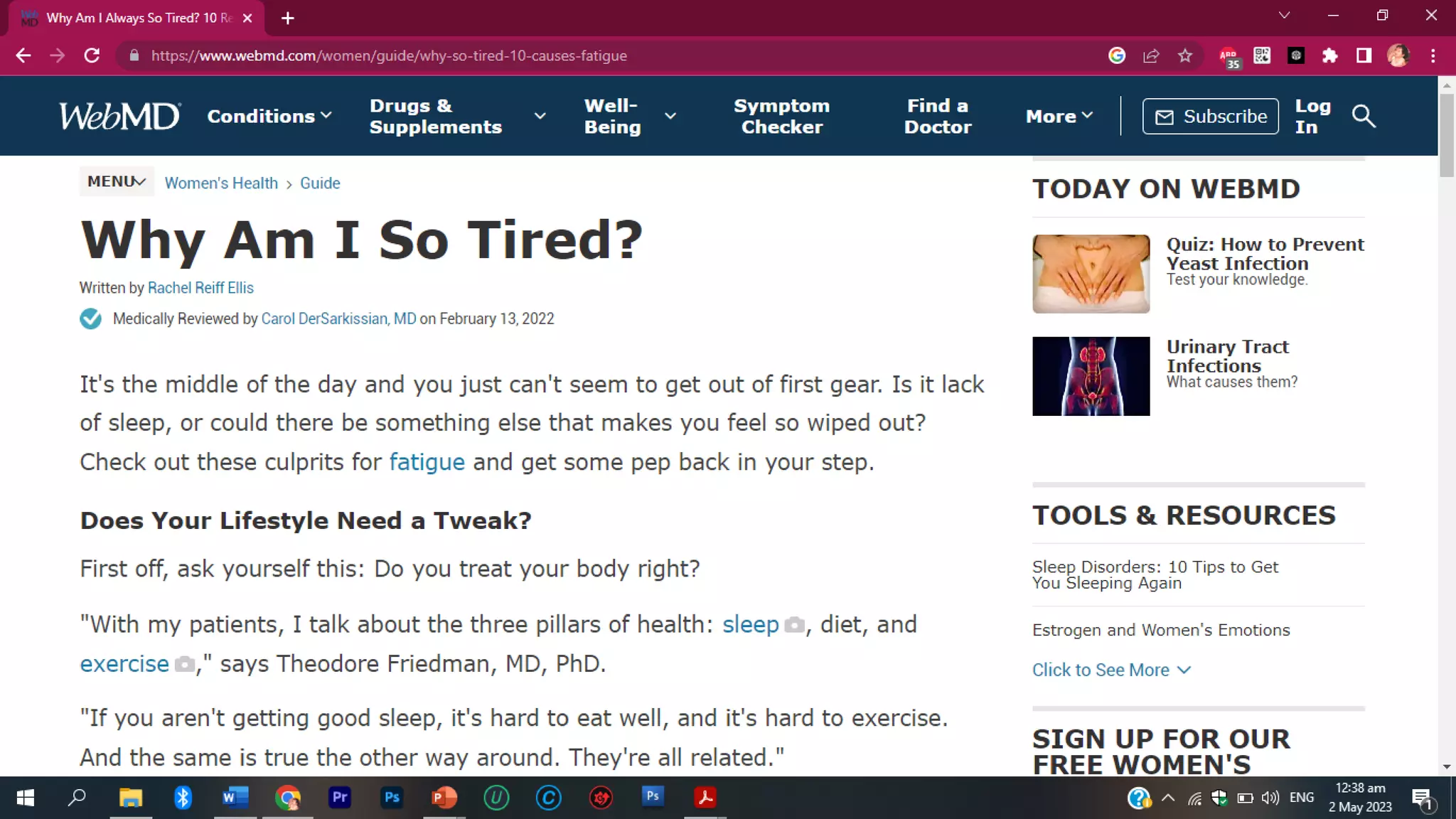Expand the MENU dropdown button

tap(117, 181)
